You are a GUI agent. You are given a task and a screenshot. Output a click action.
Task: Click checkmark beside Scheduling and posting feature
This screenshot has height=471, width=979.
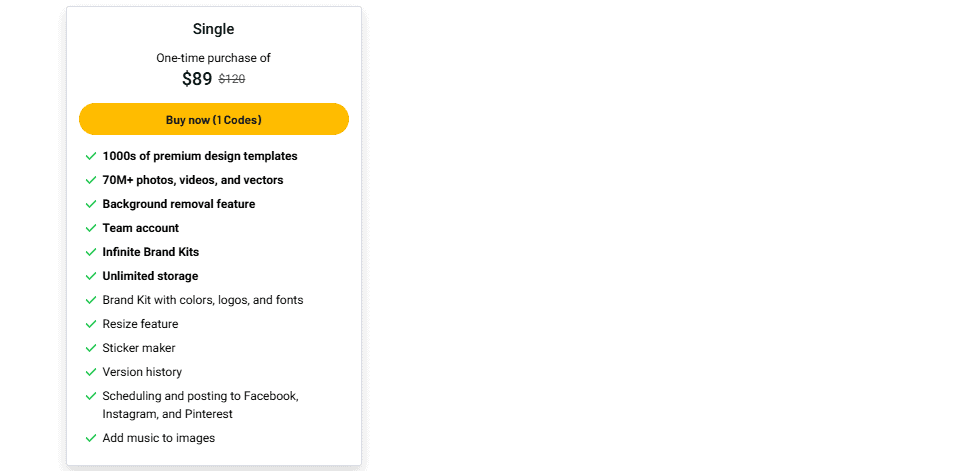click(x=91, y=396)
